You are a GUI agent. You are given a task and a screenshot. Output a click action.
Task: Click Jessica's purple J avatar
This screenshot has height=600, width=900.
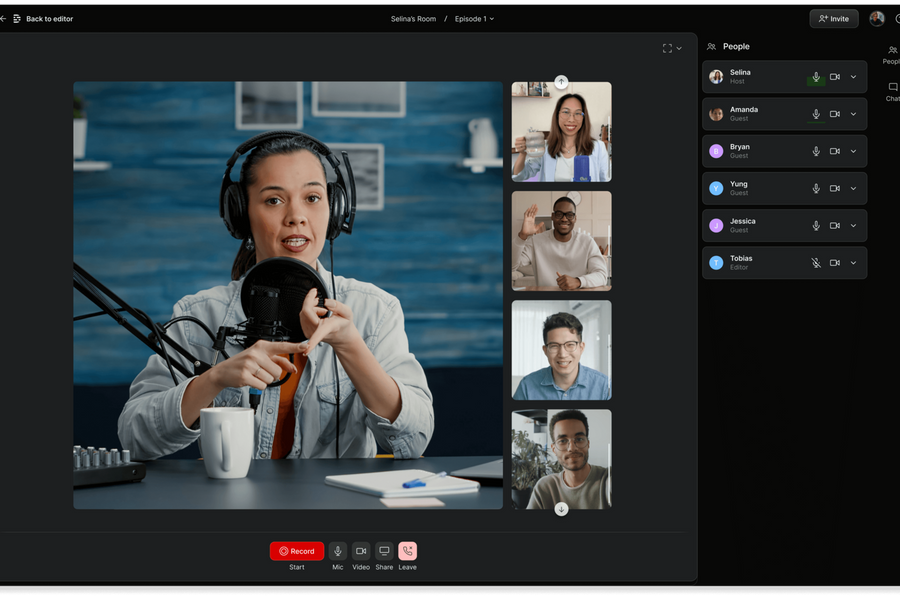point(716,226)
